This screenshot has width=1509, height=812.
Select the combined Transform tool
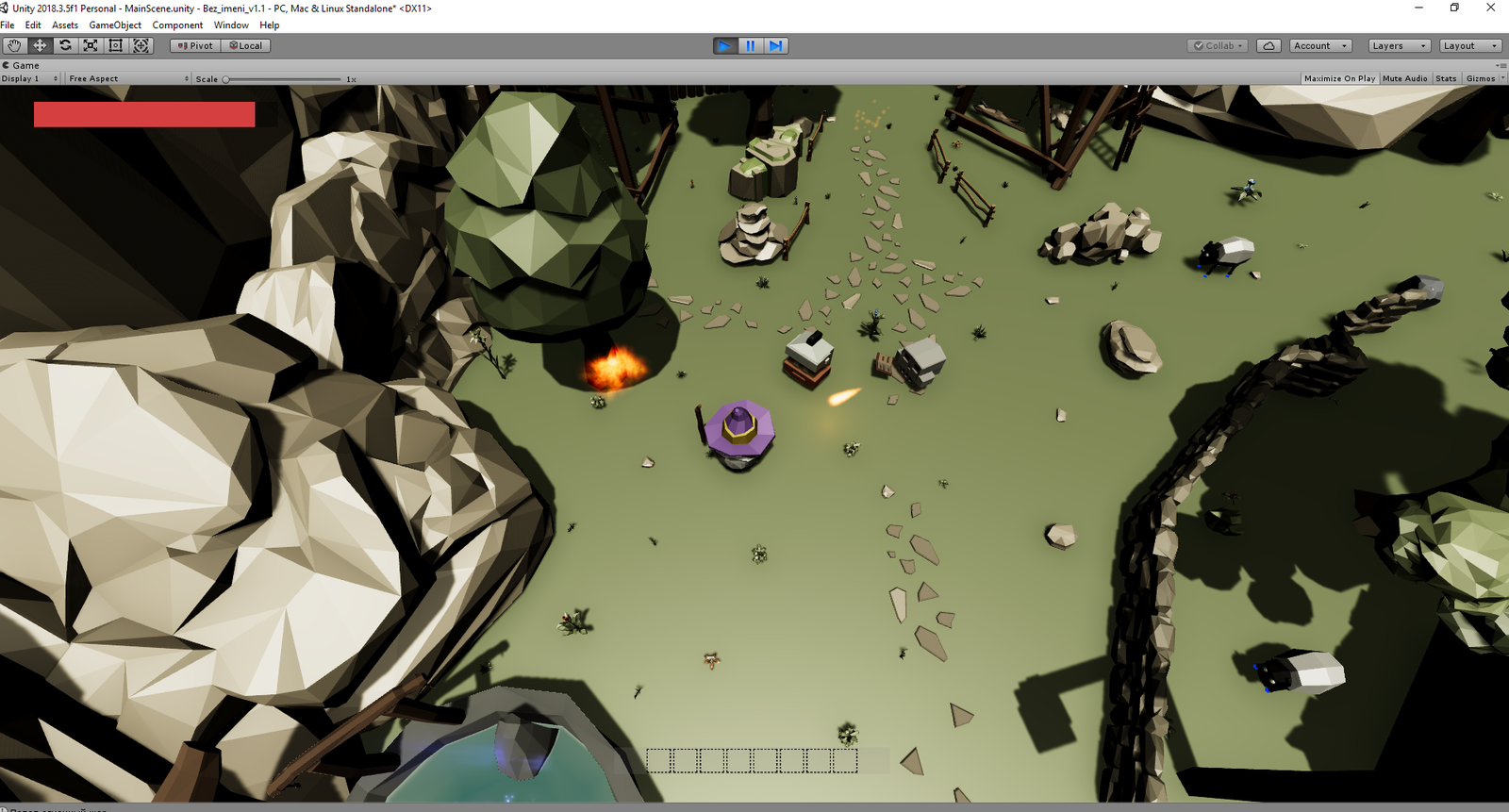tap(141, 45)
